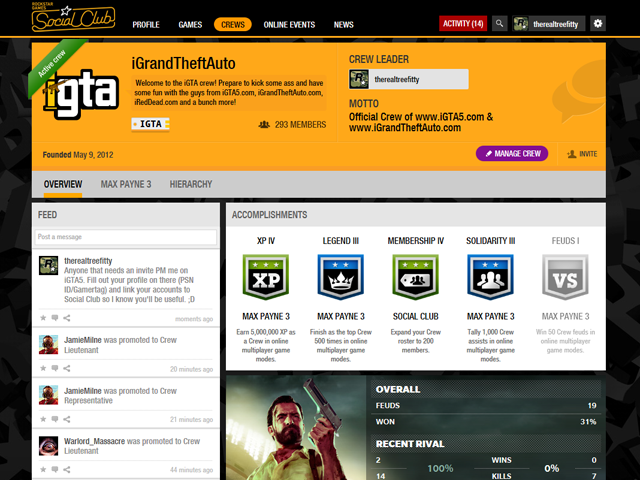Screen dimensions: 640x480
Task: Click Warlord_Massacre avatar in feed
Action: pyautogui.click(x=48, y=446)
